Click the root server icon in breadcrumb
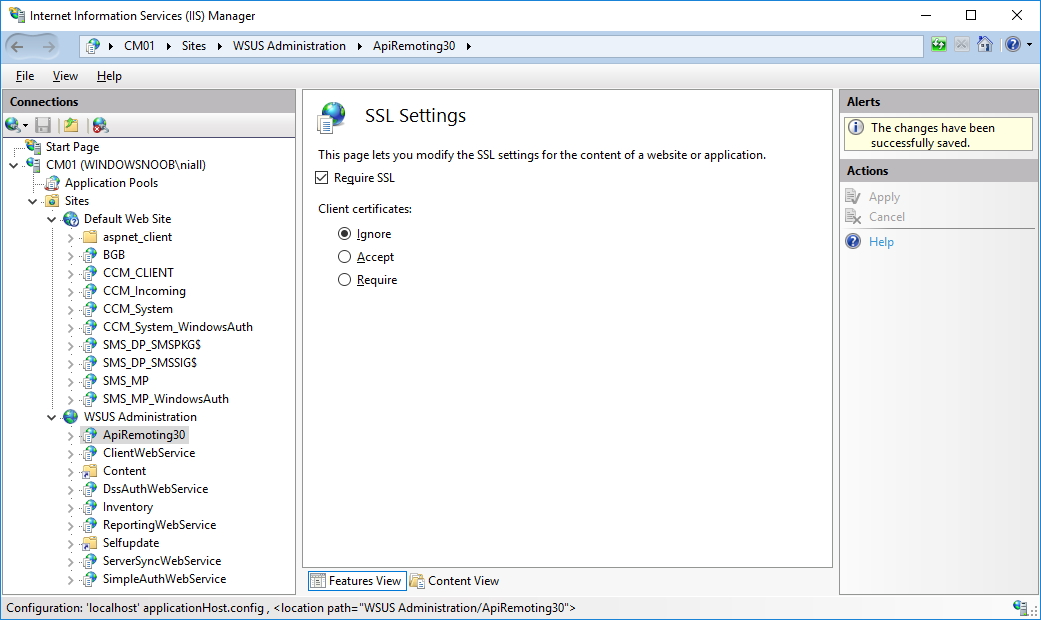The height and width of the screenshot is (620, 1041). point(94,46)
